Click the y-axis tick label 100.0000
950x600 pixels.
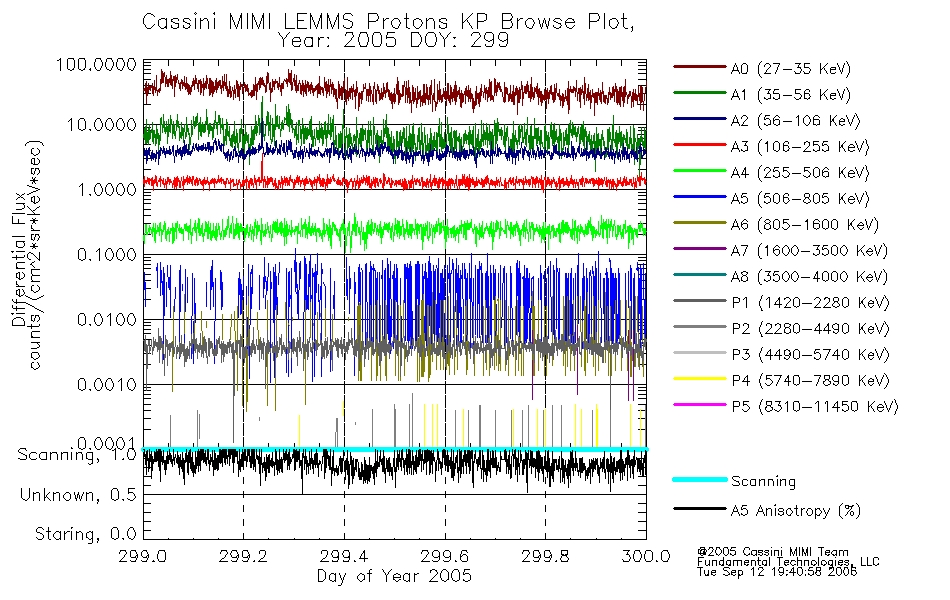pos(96,65)
